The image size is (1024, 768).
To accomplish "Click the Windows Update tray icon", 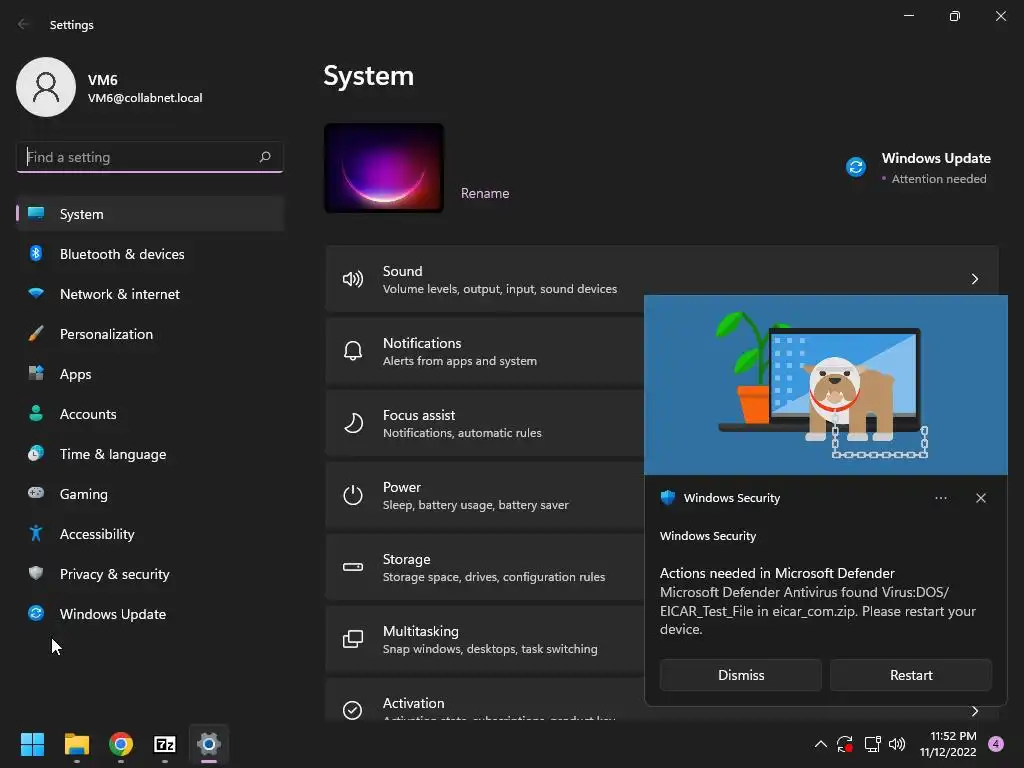I will [x=844, y=744].
